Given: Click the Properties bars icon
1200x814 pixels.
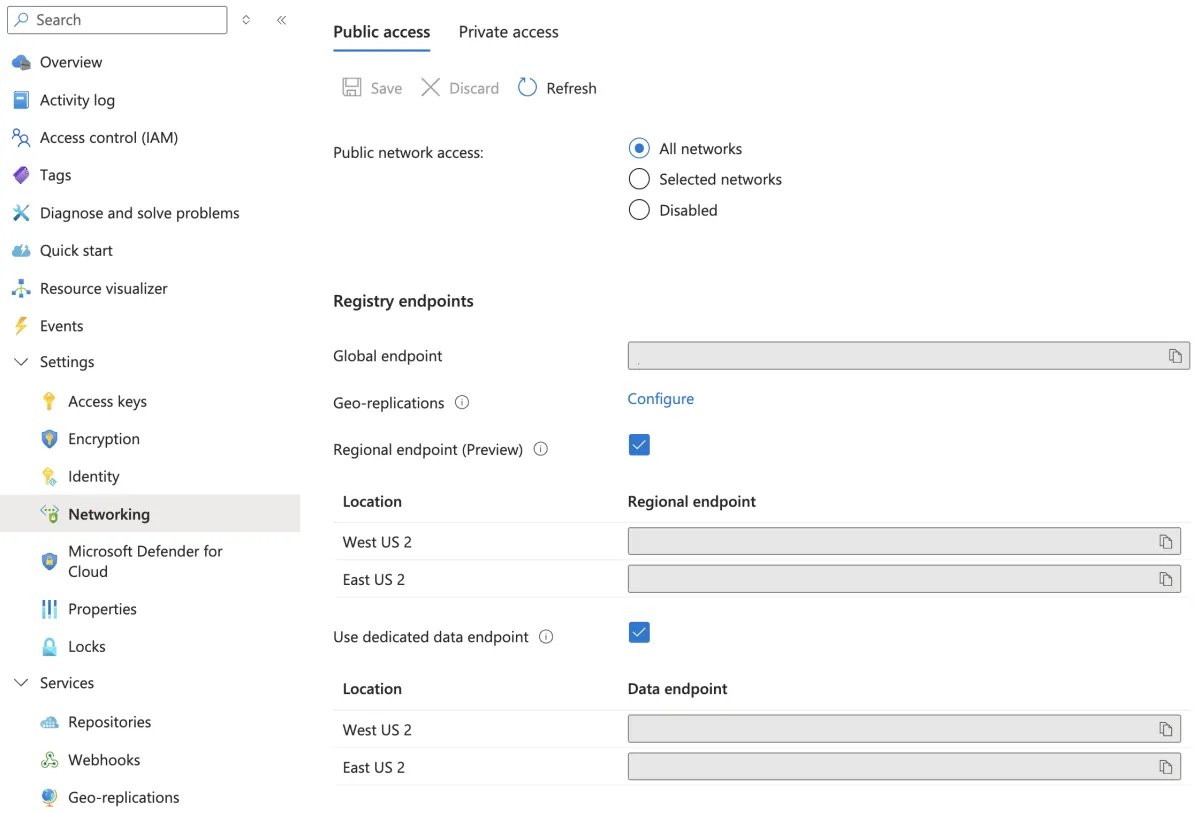Looking at the screenshot, I should coord(49,609).
